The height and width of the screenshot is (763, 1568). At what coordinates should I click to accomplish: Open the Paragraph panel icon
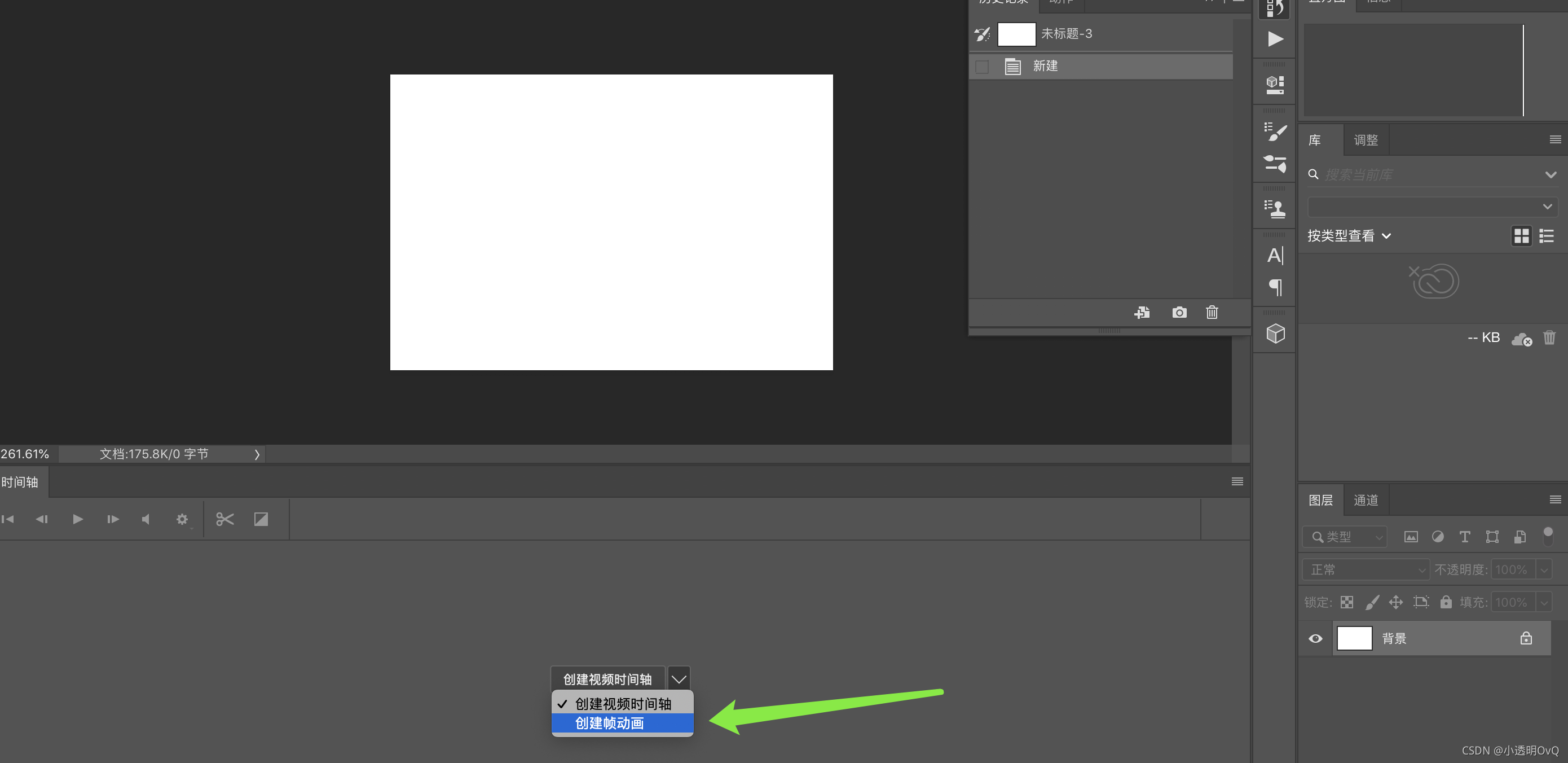pyautogui.click(x=1275, y=287)
